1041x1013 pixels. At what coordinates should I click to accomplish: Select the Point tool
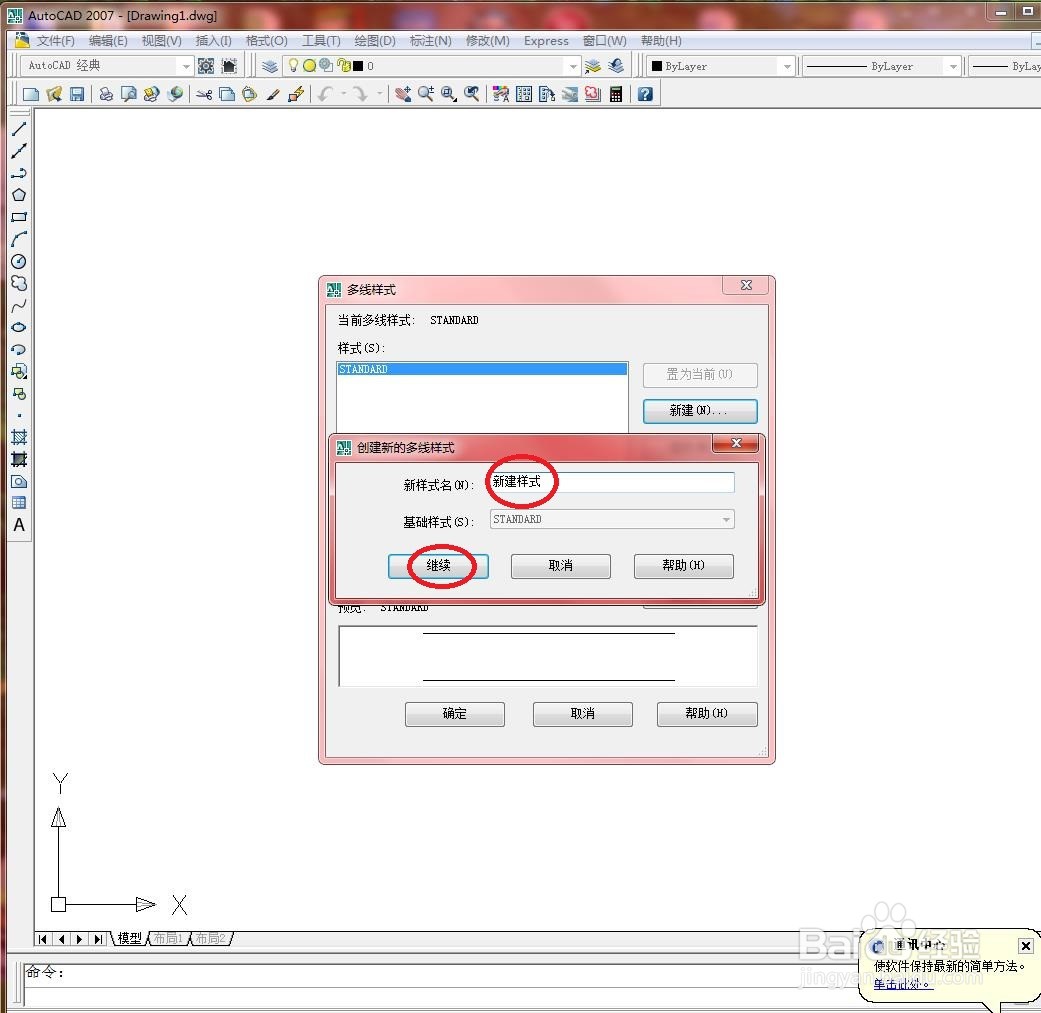pyautogui.click(x=19, y=416)
